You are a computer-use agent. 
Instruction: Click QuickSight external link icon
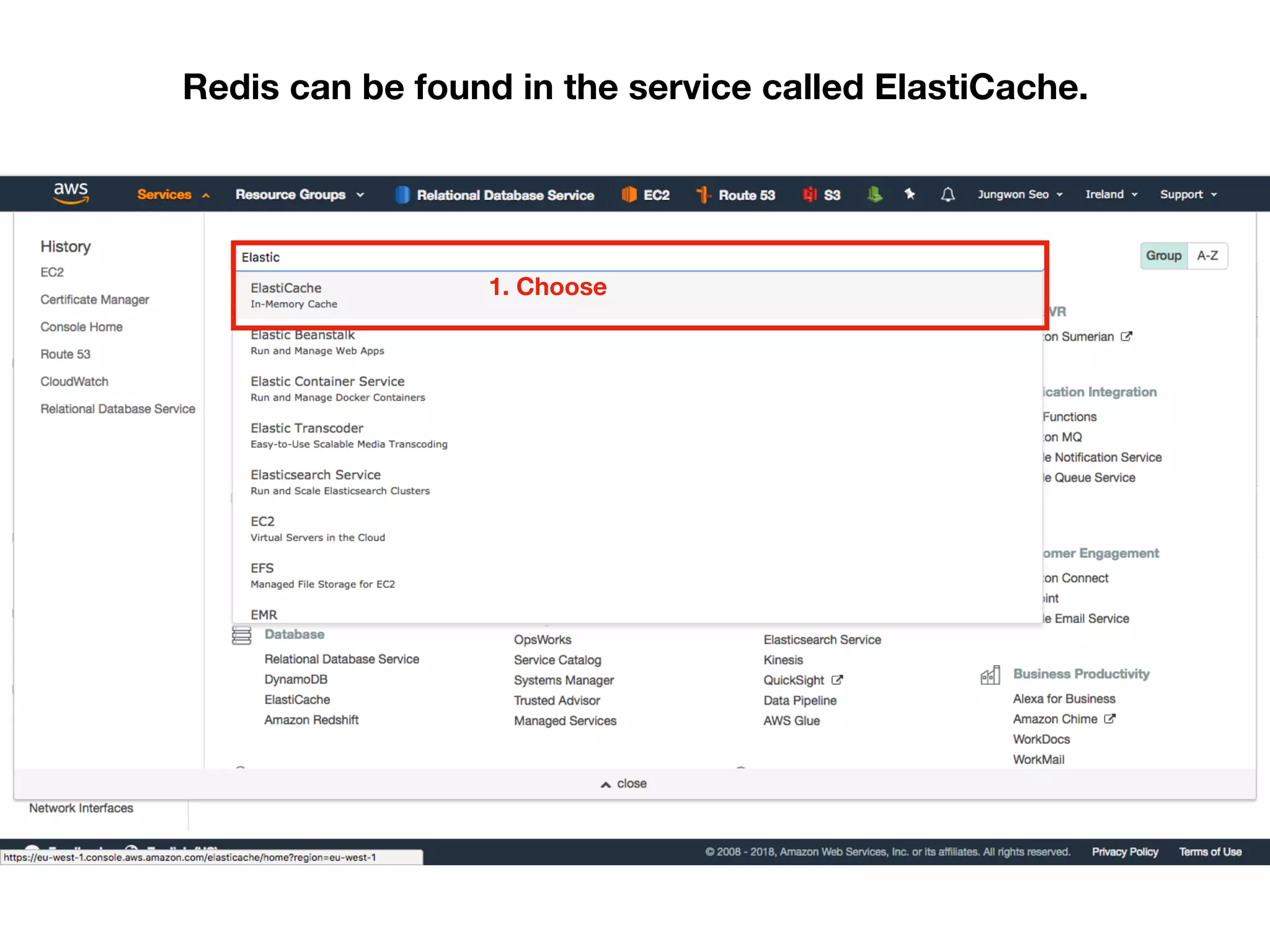pyautogui.click(x=837, y=680)
